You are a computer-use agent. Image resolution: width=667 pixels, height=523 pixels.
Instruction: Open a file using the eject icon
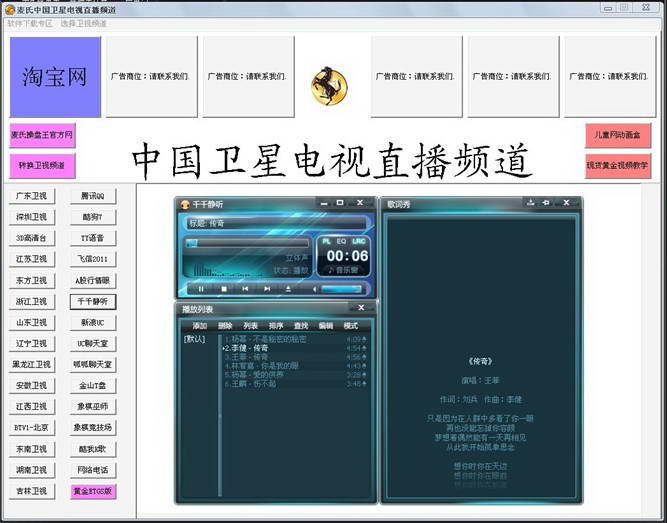[x=288, y=289]
